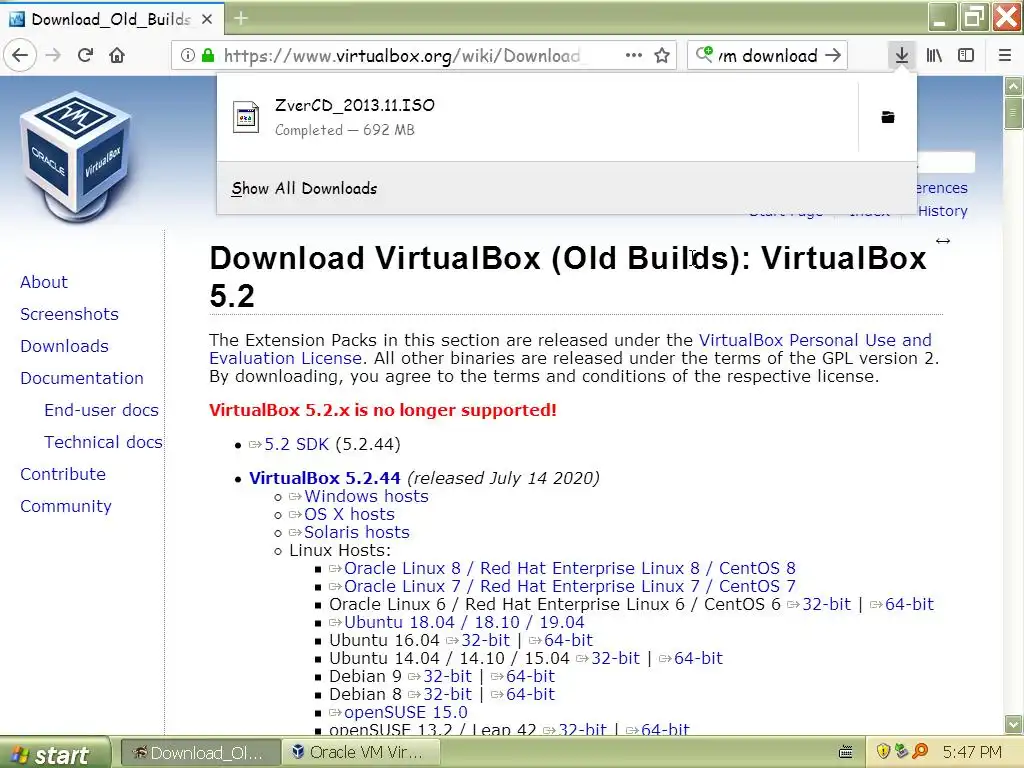1024x768 pixels.
Task: Open containing folder for ZverCD ISO
Action: [x=888, y=118]
